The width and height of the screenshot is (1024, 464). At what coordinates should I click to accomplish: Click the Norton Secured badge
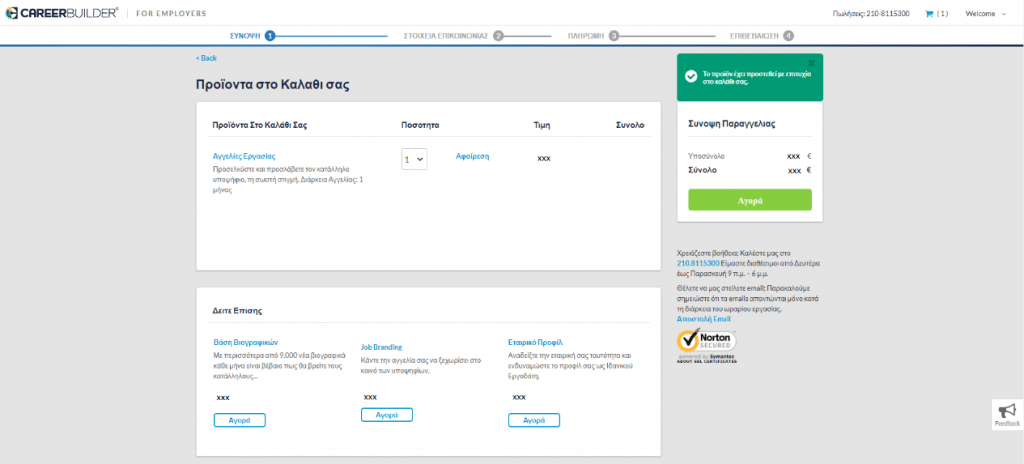706,345
